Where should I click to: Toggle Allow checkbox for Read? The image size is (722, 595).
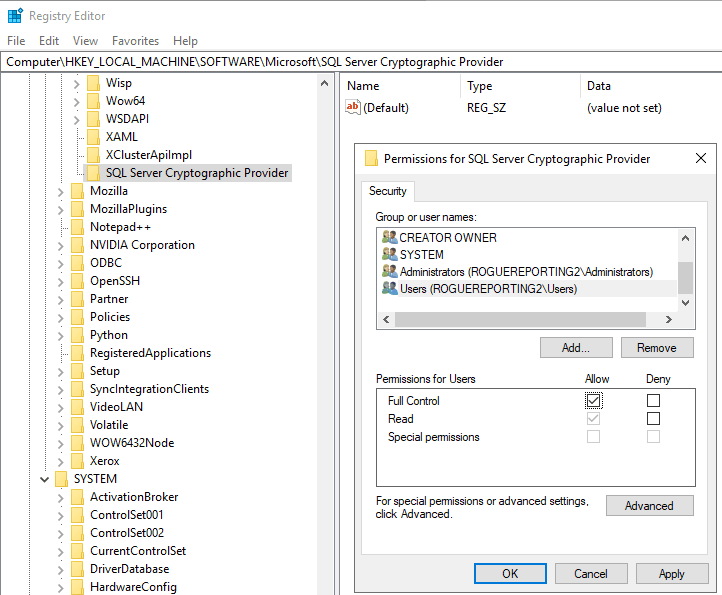coord(594,419)
